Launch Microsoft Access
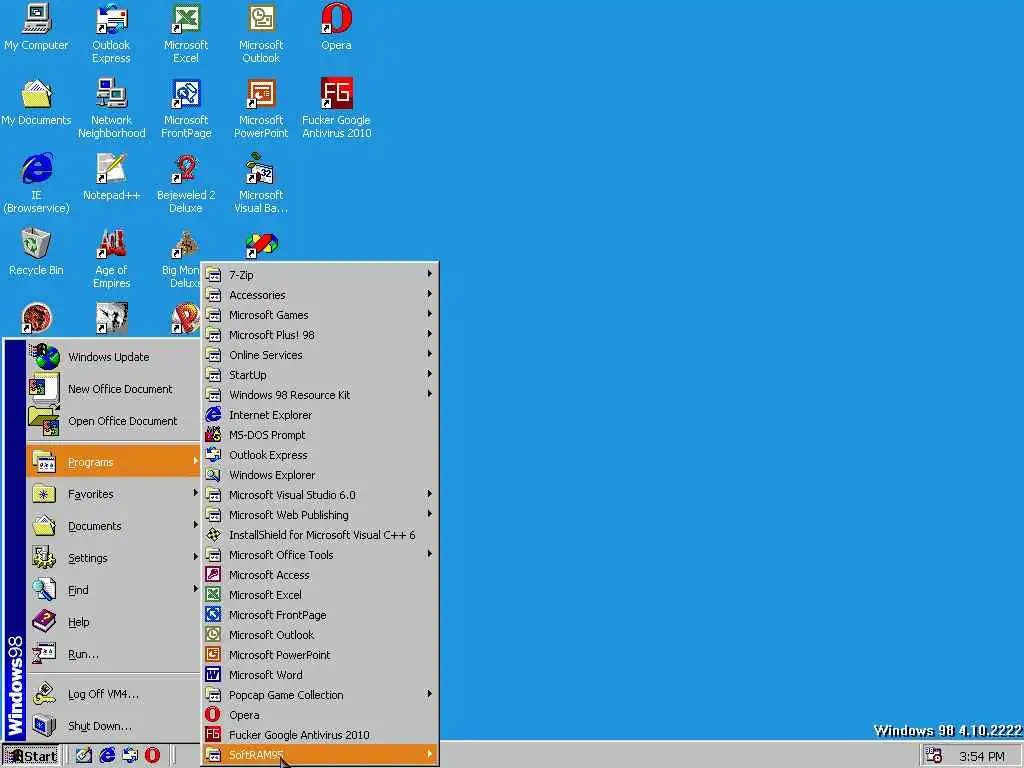1024x768 pixels. pos(320,575)
